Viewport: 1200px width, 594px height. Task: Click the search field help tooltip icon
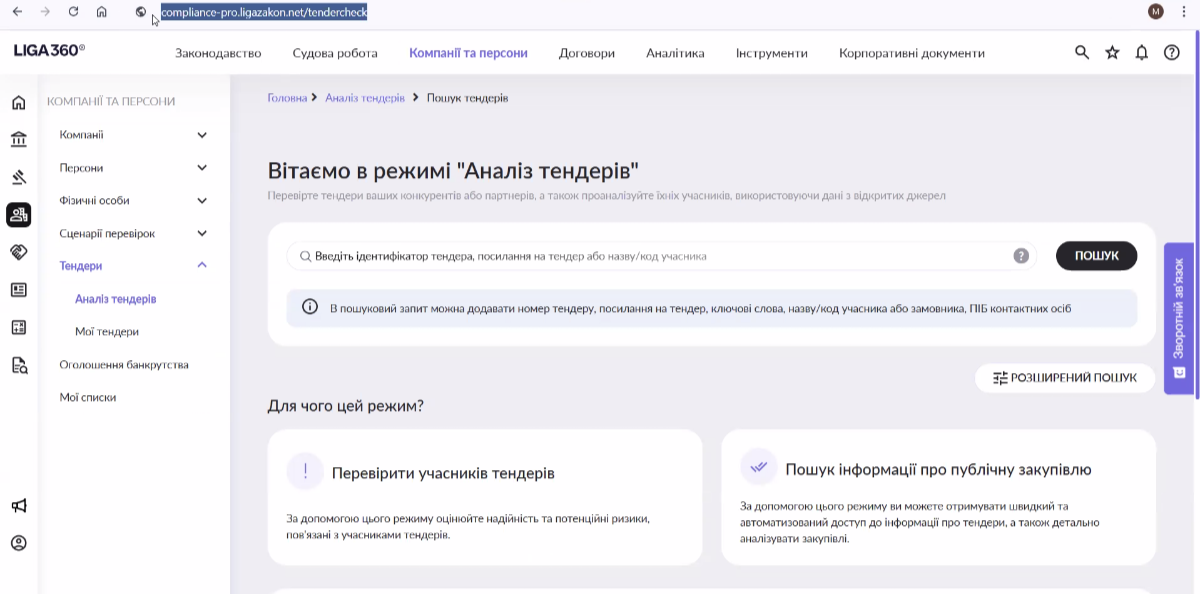click(x=1021, y=256)
